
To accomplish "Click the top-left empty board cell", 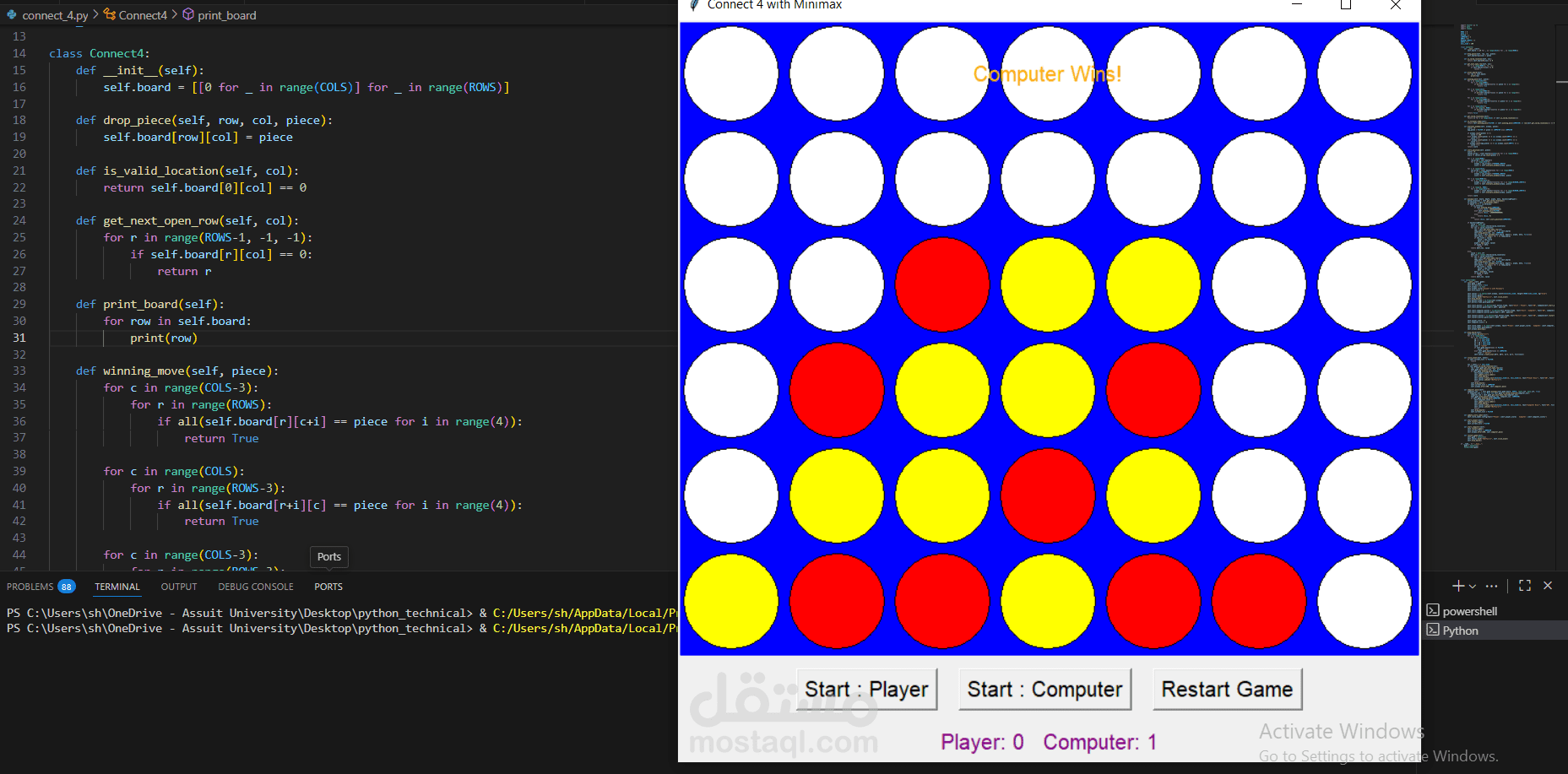I will pyautogui.click(x=731, y=73).
